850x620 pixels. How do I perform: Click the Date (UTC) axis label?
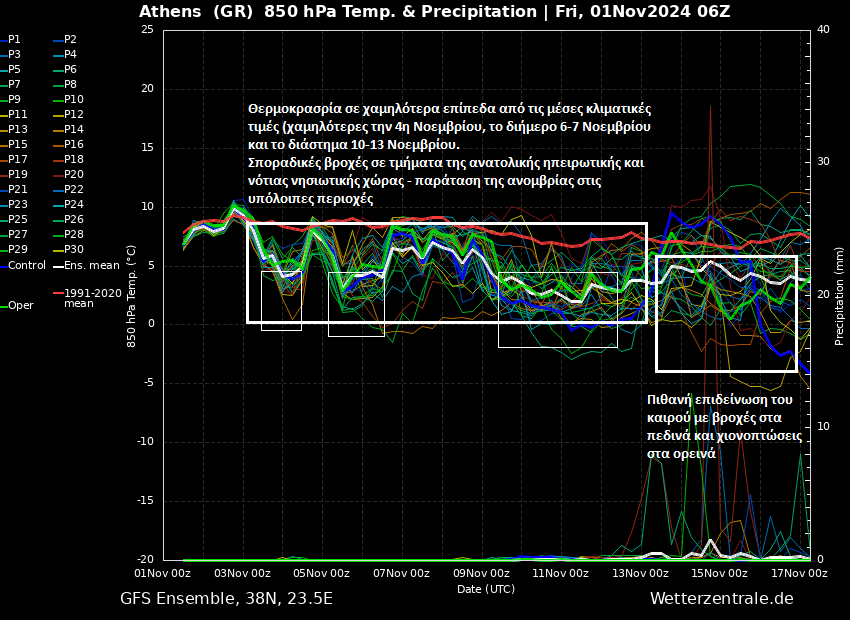(x=486, y=589)
